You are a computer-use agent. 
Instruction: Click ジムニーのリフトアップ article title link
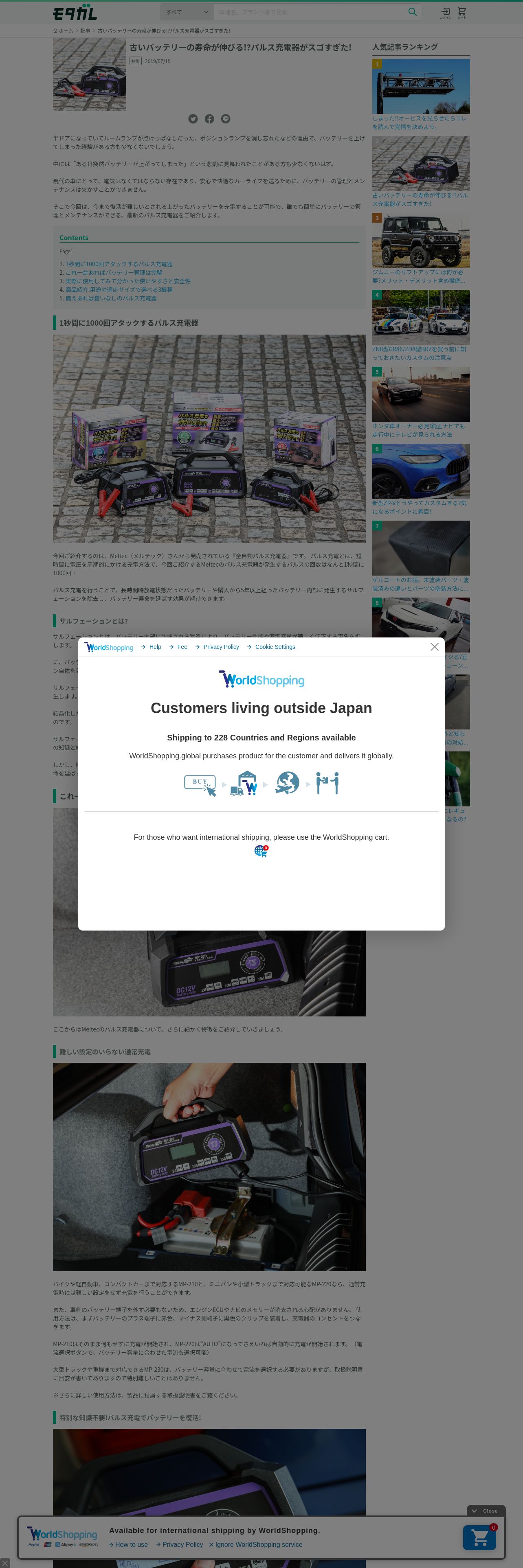(x=419, y=276)
